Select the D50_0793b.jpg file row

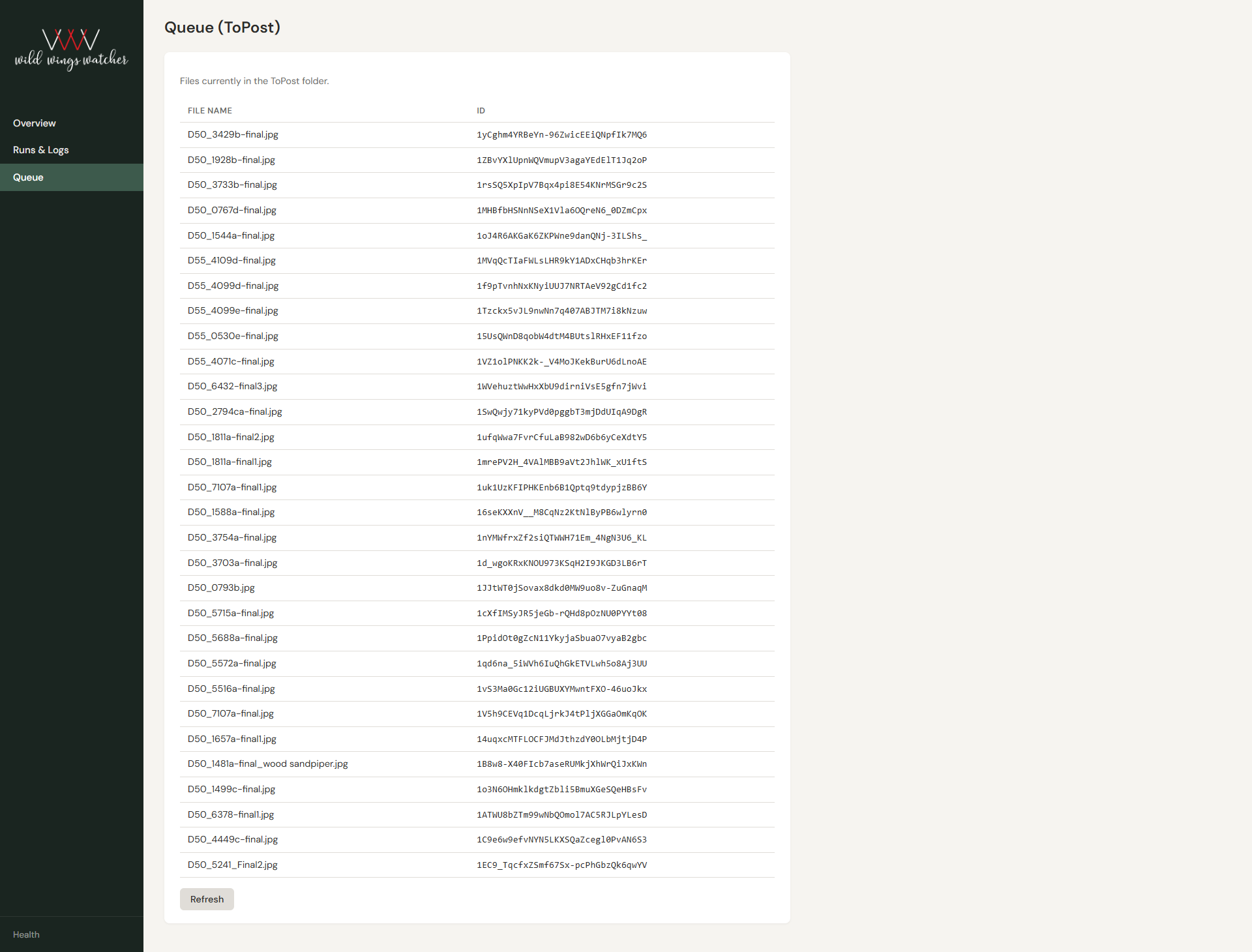tap(221, 588)
